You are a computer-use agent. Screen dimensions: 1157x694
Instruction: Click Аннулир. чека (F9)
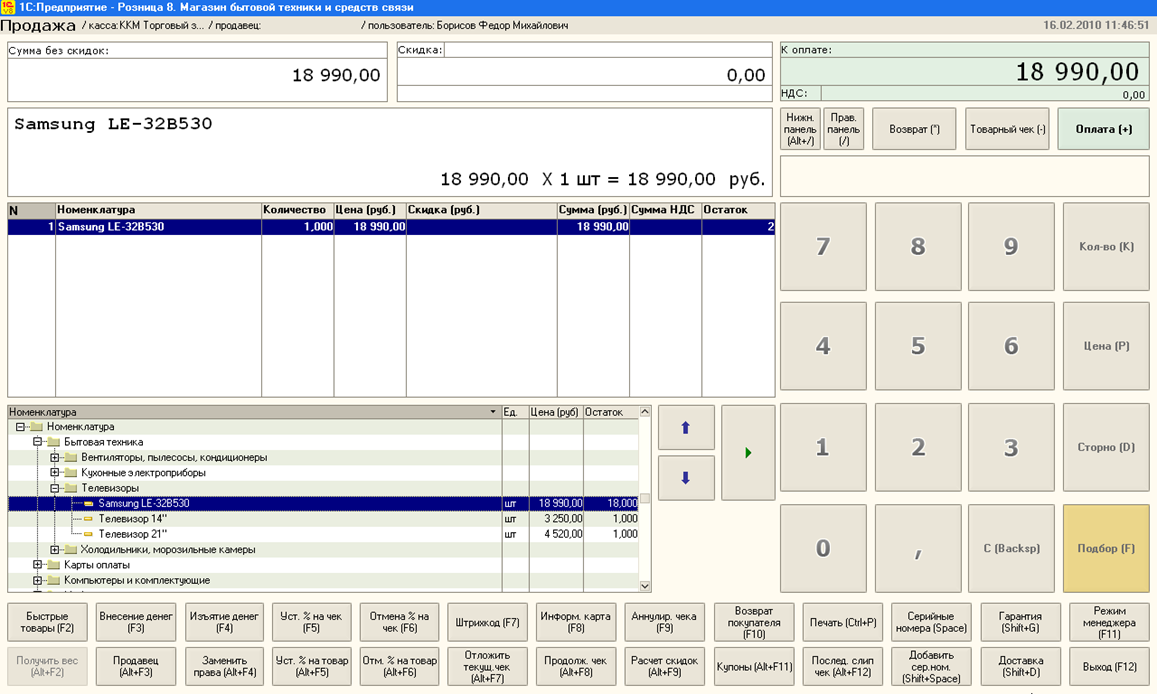click(664, 622)
